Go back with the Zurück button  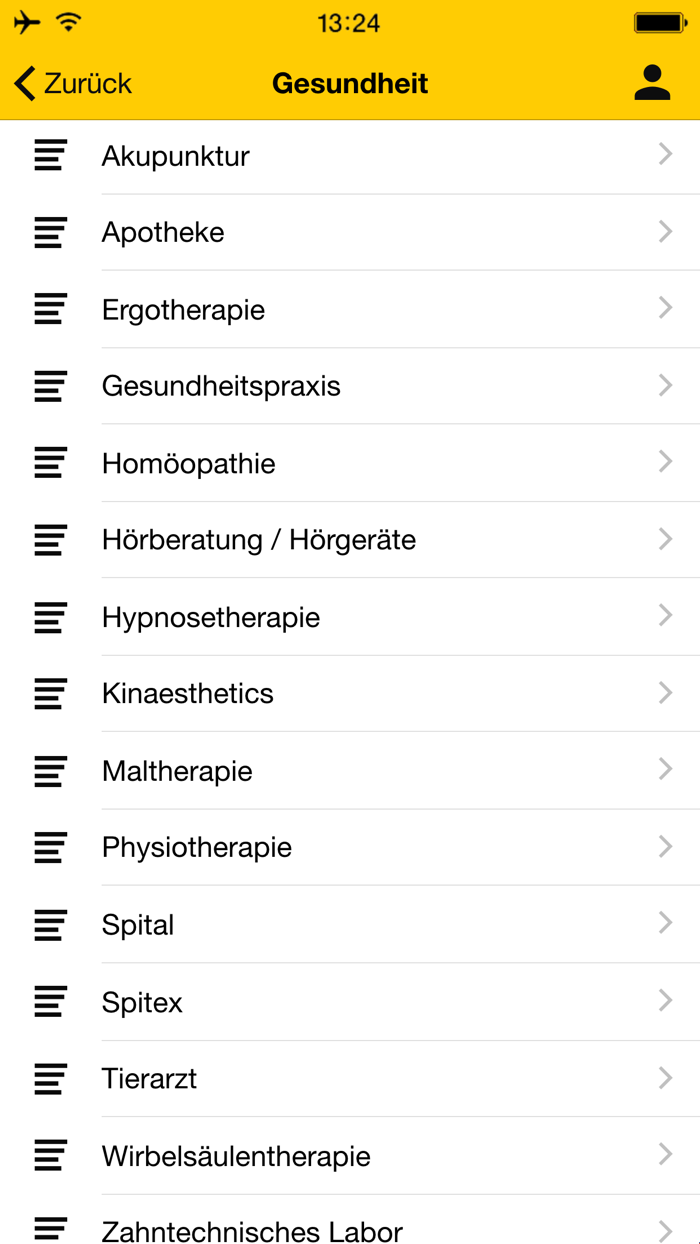[x=87, y=84]
